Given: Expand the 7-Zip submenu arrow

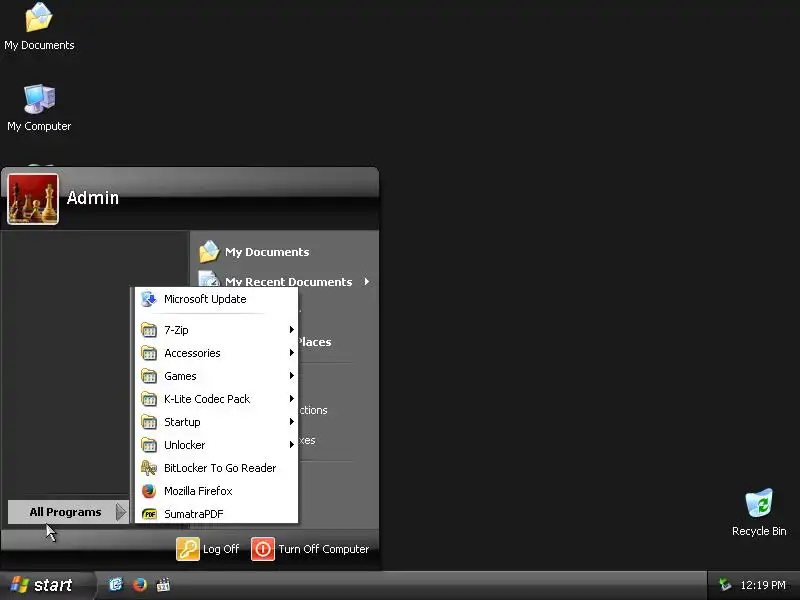Looking at the screenshot, I should click(x=291, y=330).
